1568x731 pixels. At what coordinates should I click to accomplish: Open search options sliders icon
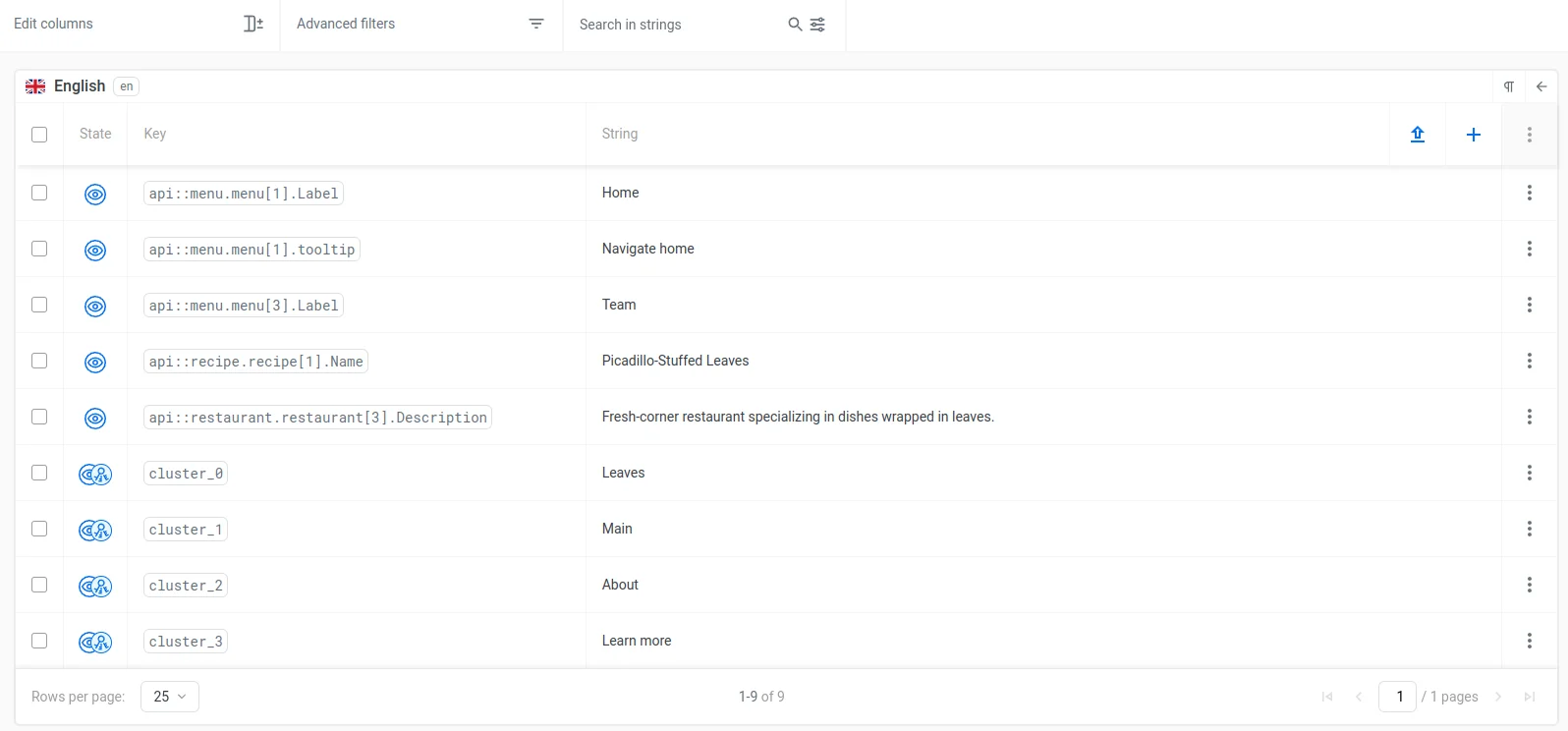click(x=817, y=25)
